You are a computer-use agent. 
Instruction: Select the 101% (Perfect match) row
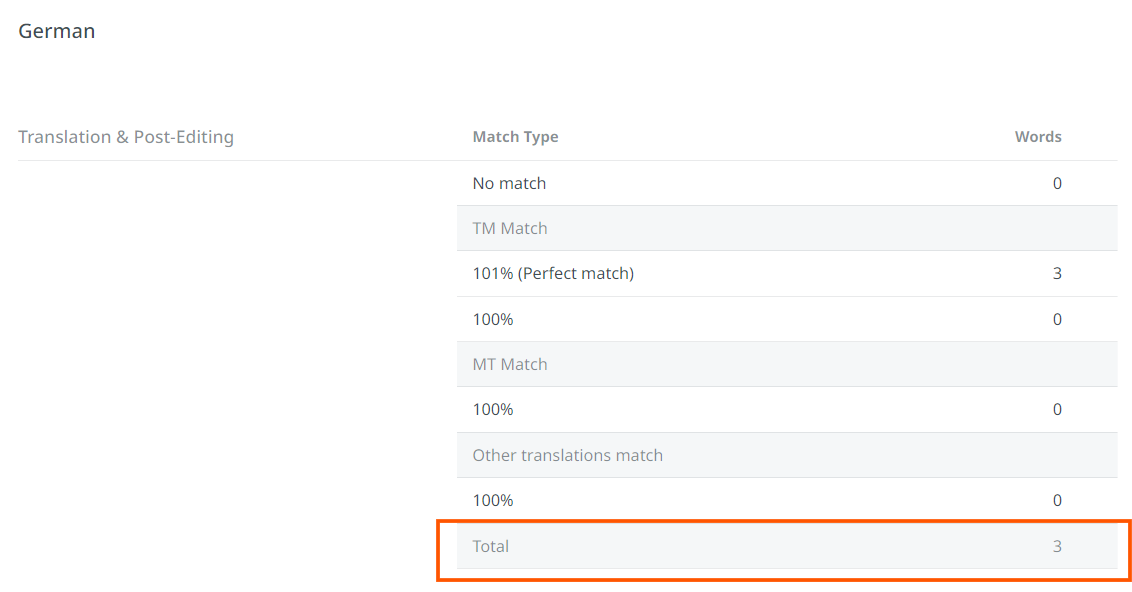[x=787, y=274]
